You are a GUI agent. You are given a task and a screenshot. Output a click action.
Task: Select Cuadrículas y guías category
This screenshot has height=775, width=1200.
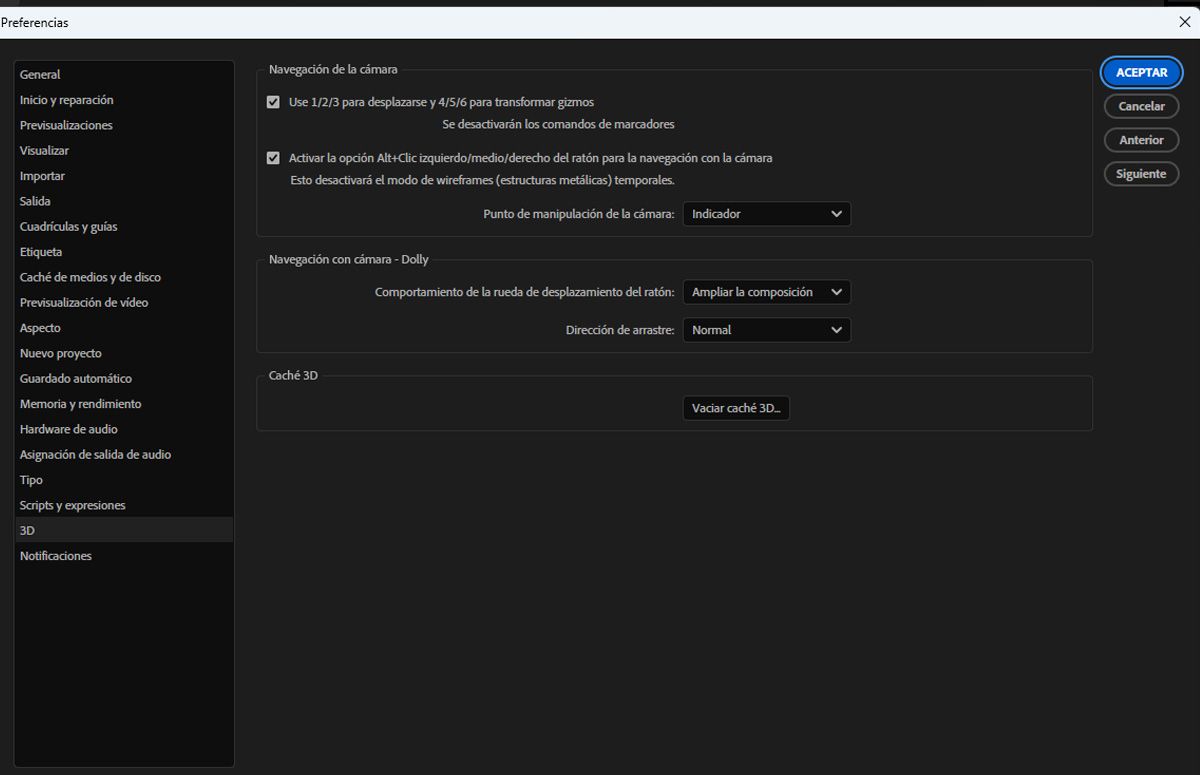coord(124,226)
